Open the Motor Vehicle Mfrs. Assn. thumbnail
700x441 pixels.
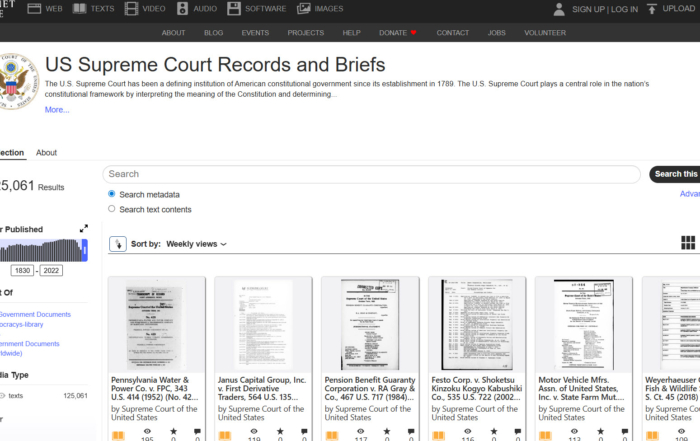point(584,325)
